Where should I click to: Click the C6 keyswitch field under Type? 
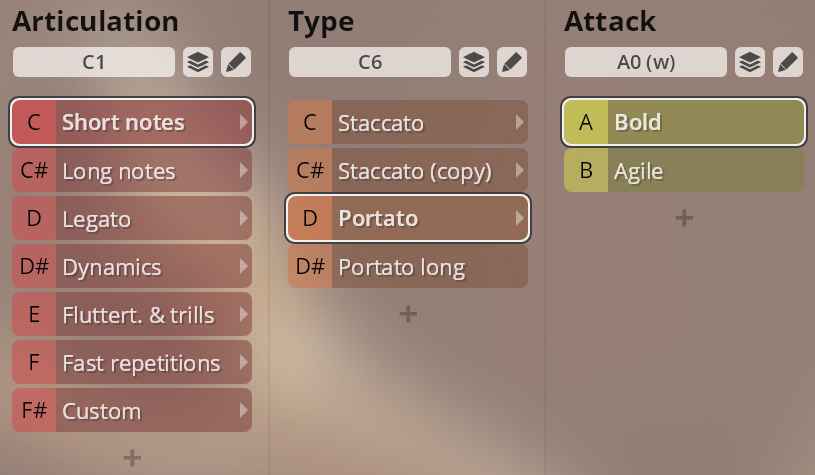point(370,62)
